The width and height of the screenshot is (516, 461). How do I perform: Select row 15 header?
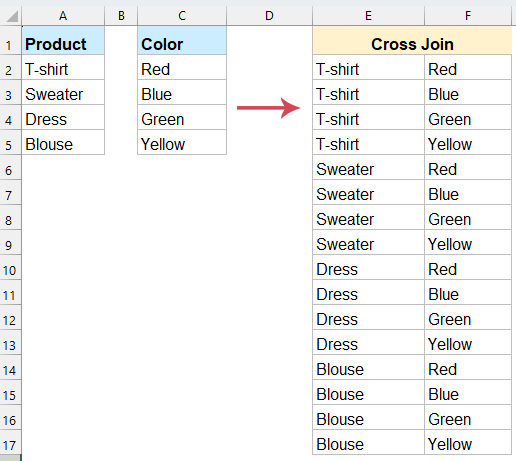(10, 392)
